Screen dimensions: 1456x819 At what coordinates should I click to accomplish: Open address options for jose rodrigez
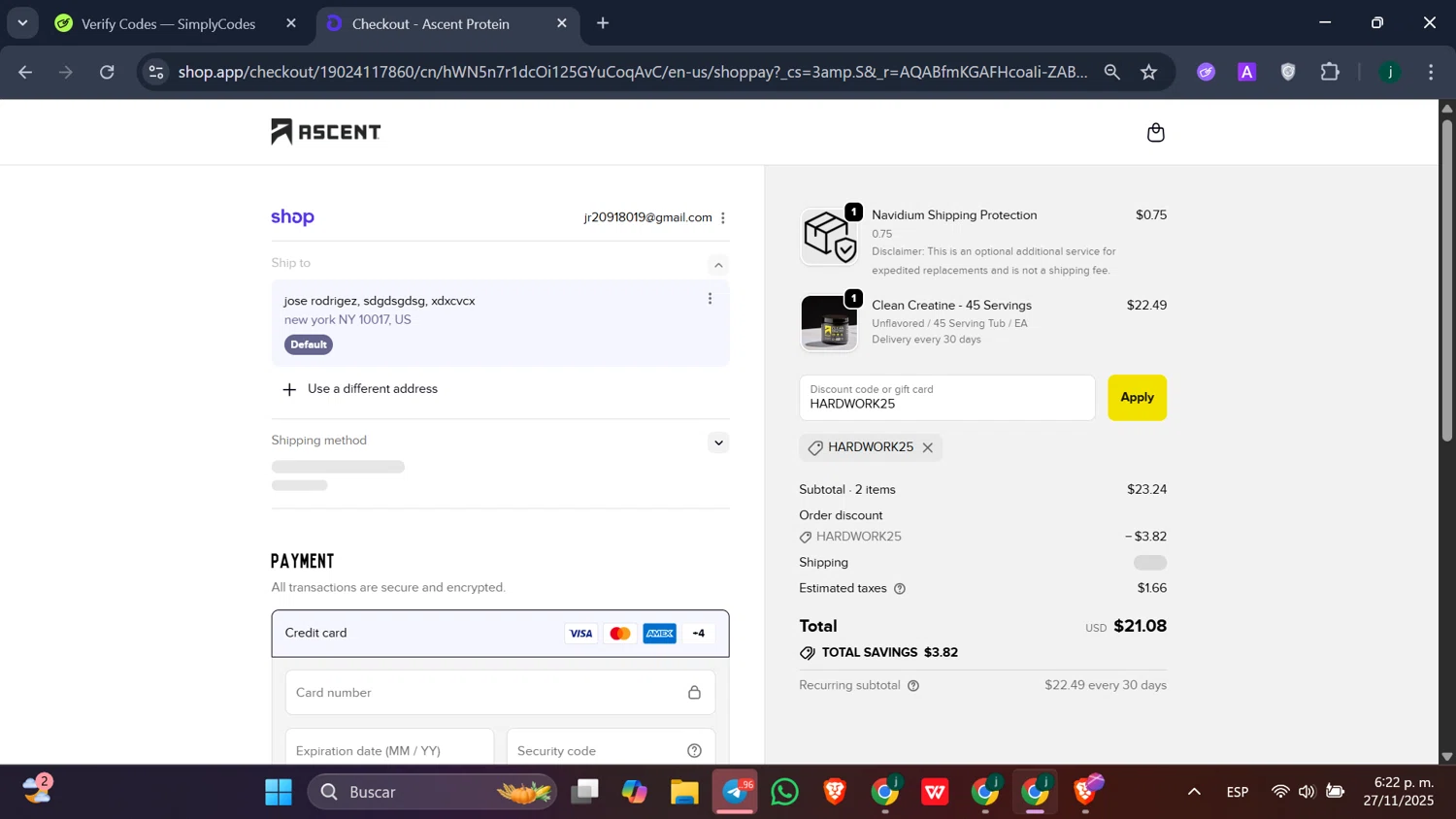coord(710,299)
